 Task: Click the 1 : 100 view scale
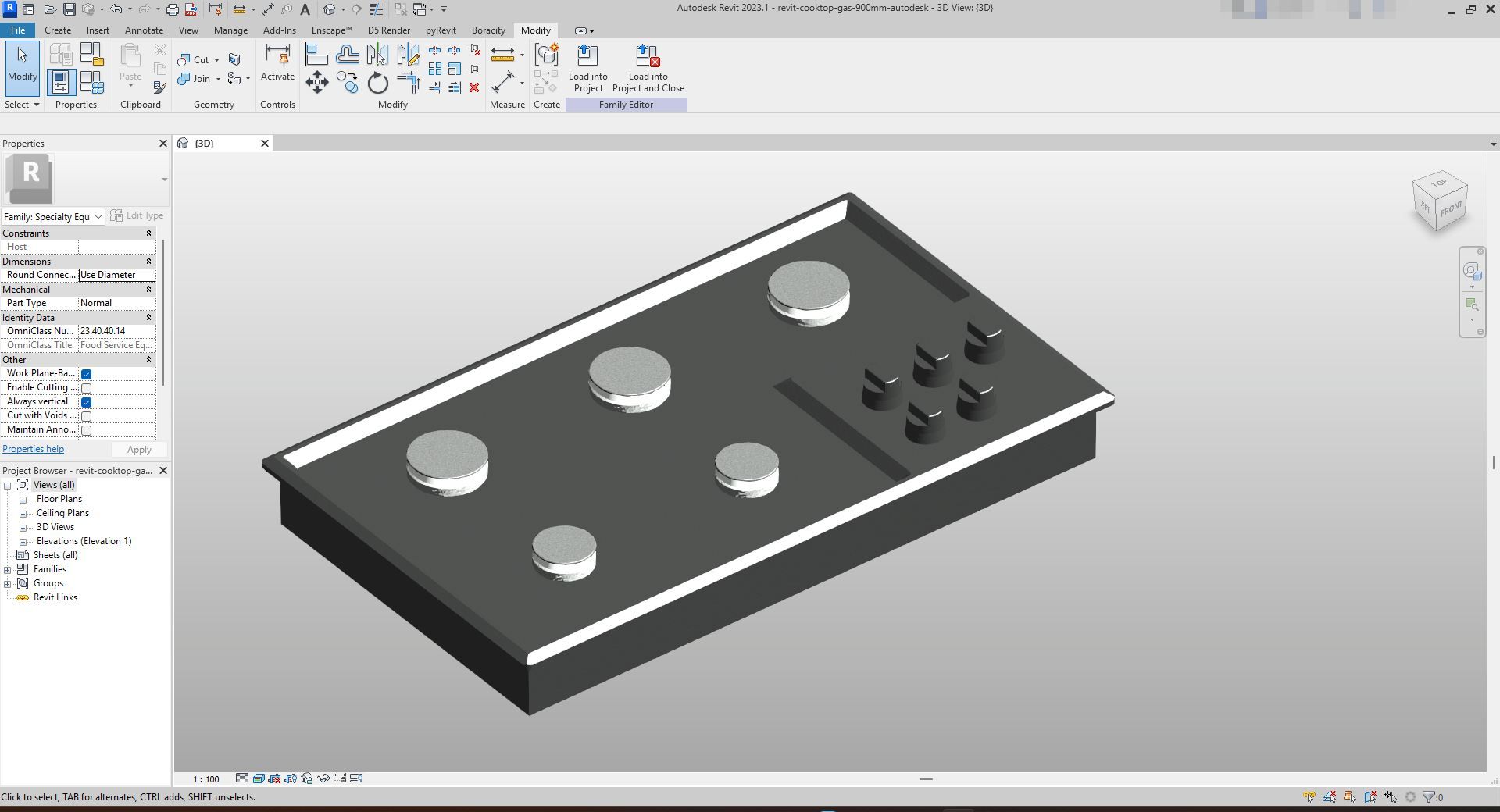pyautogui.click(x=206, y=779)
